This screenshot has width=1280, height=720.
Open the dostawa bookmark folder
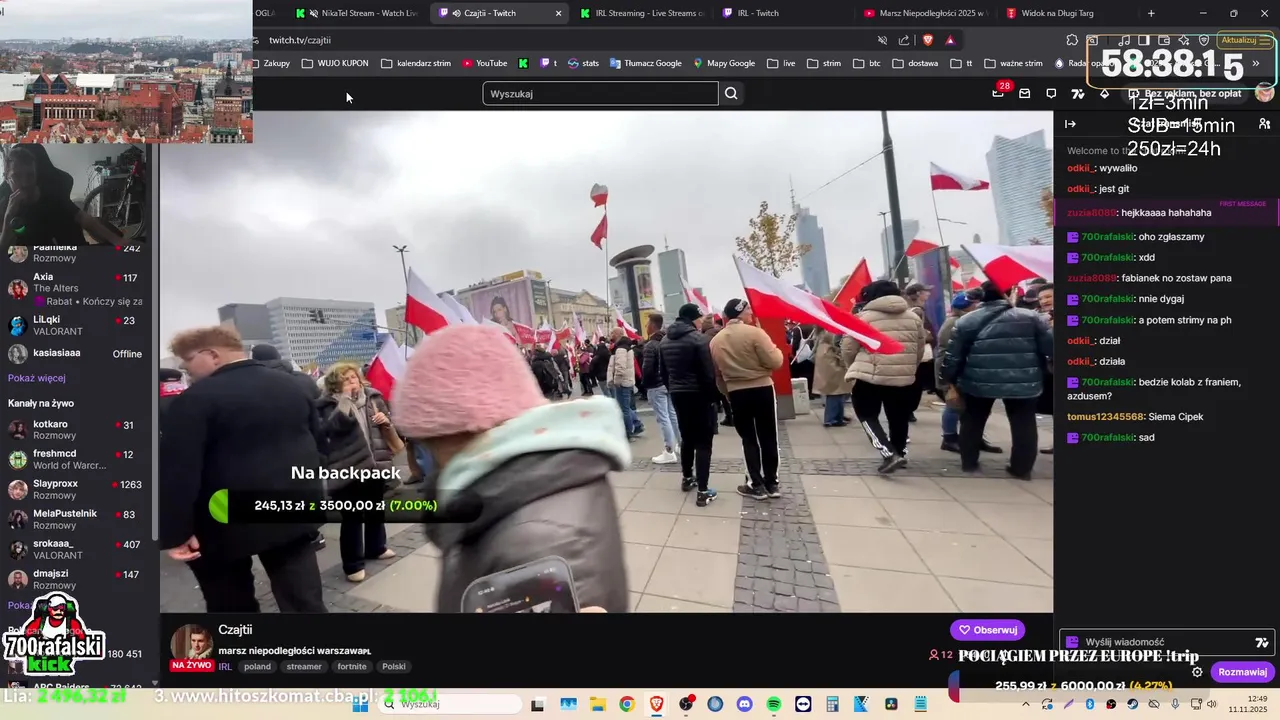pyautogui.click(x=916, y=63)
